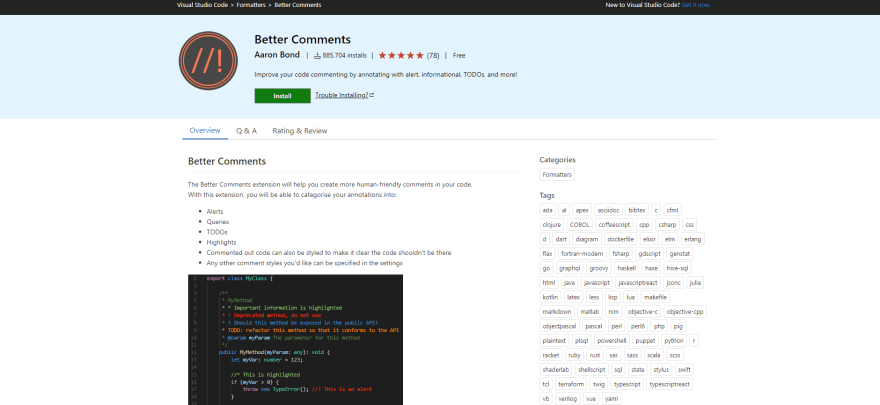Select the Formatters category chip
880x405 pixels.
click(557, 174)
